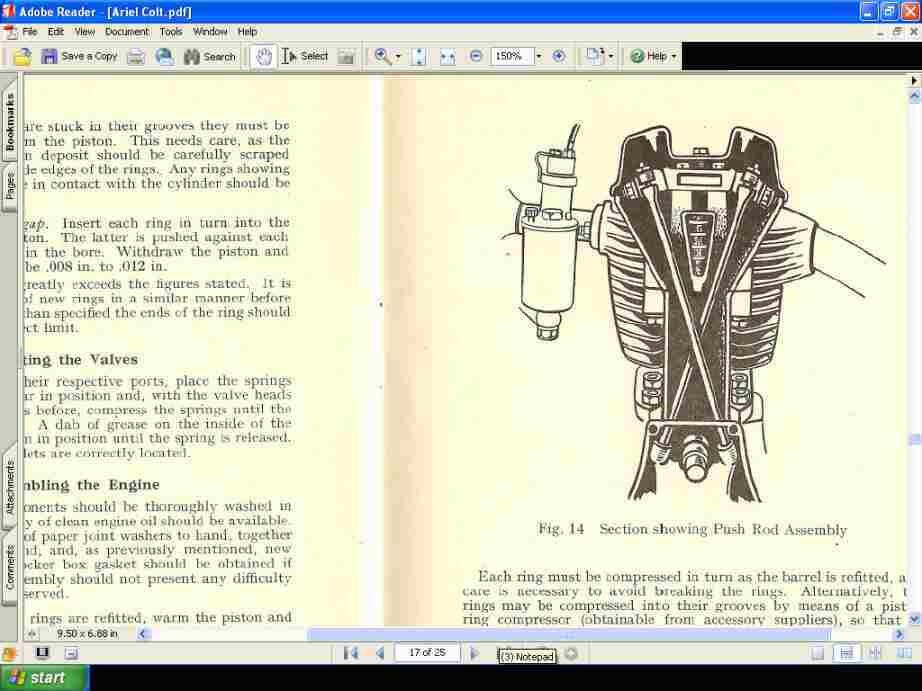This screenshot has width=922, height=691.
Task: Open the Document menu
Action: (x=127, y=31)
